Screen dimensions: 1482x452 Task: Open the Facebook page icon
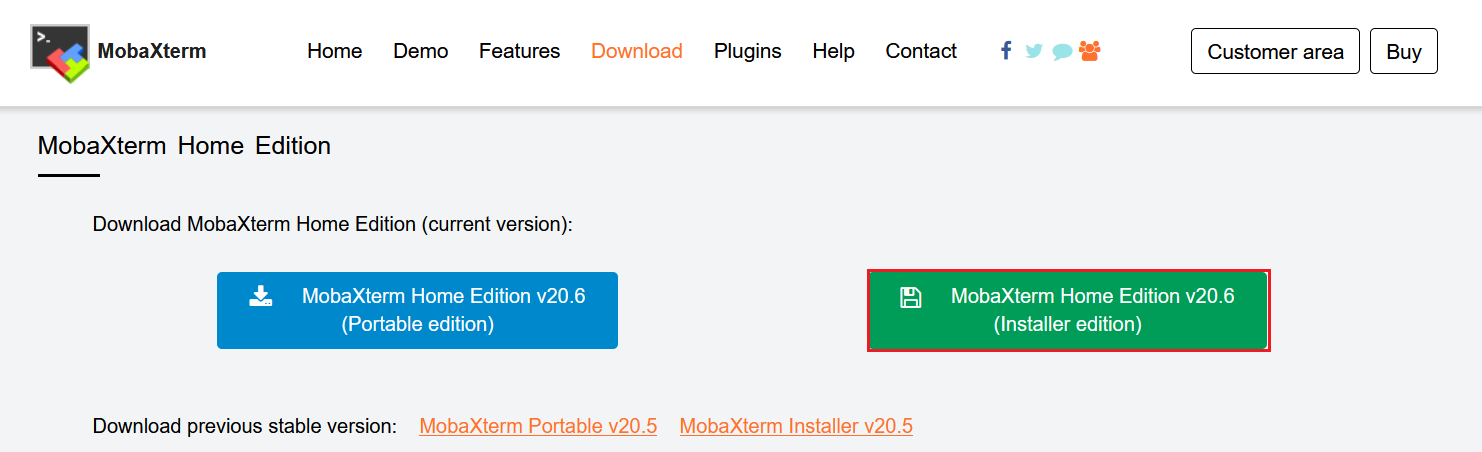[x=1006, y=50]
